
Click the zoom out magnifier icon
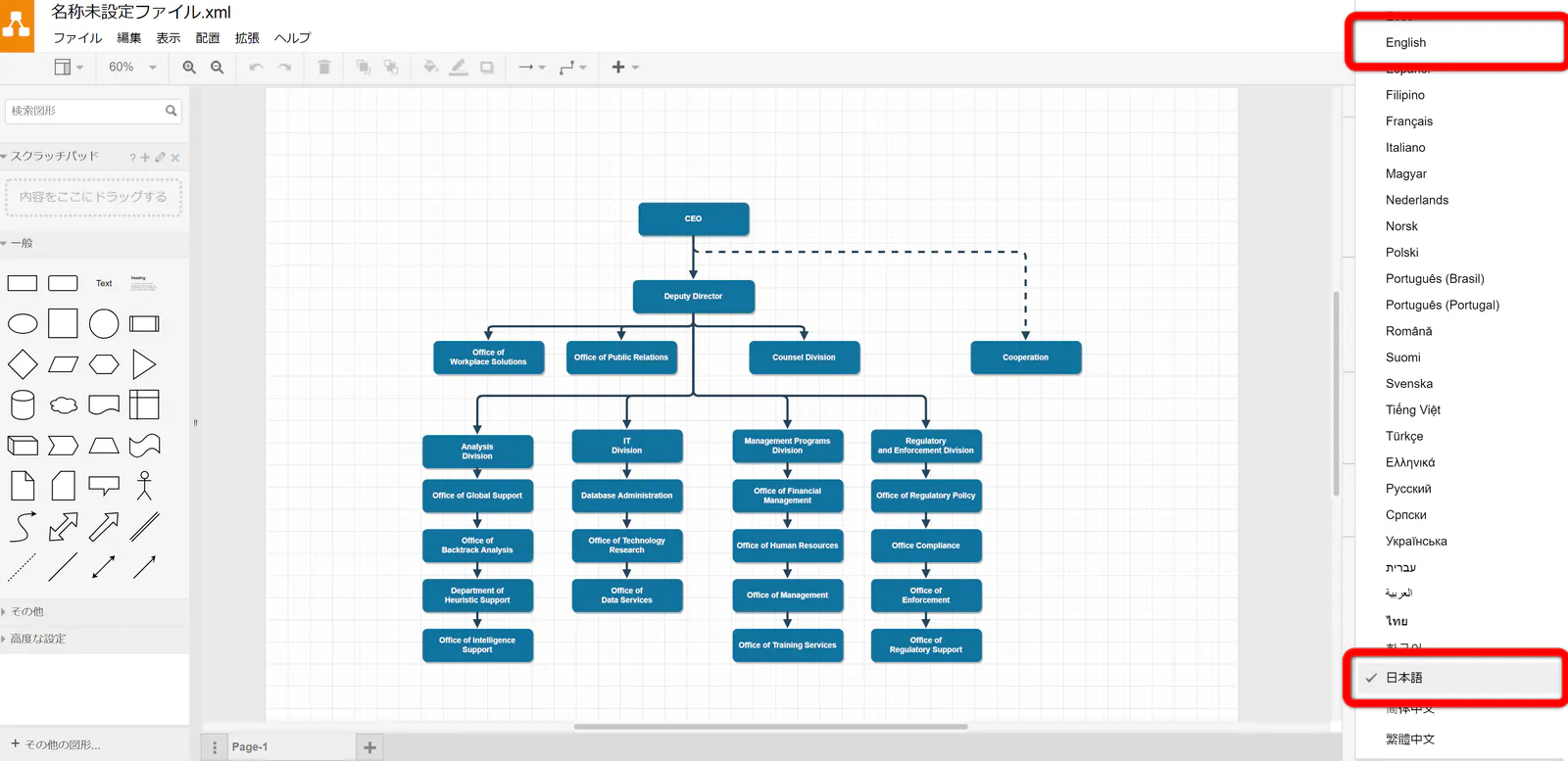point(218,68)
